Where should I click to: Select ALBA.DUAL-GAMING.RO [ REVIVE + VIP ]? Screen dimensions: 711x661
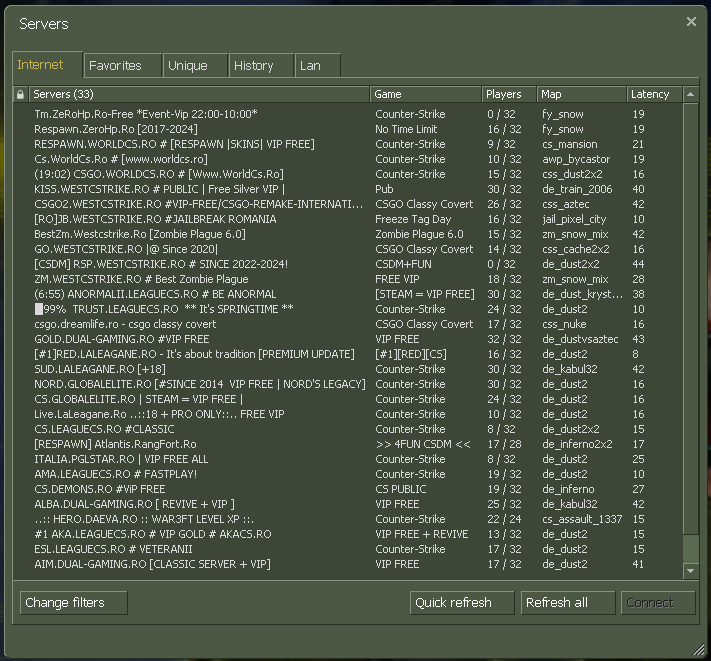[x=348, y=504]
